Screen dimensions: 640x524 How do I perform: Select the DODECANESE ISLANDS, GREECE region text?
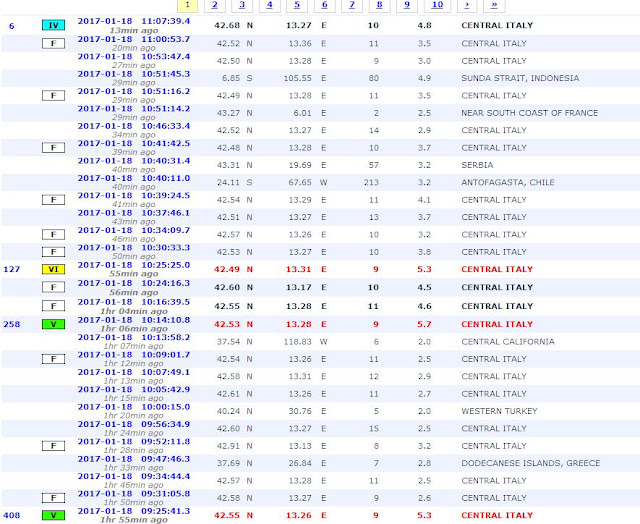pos(531,463)
